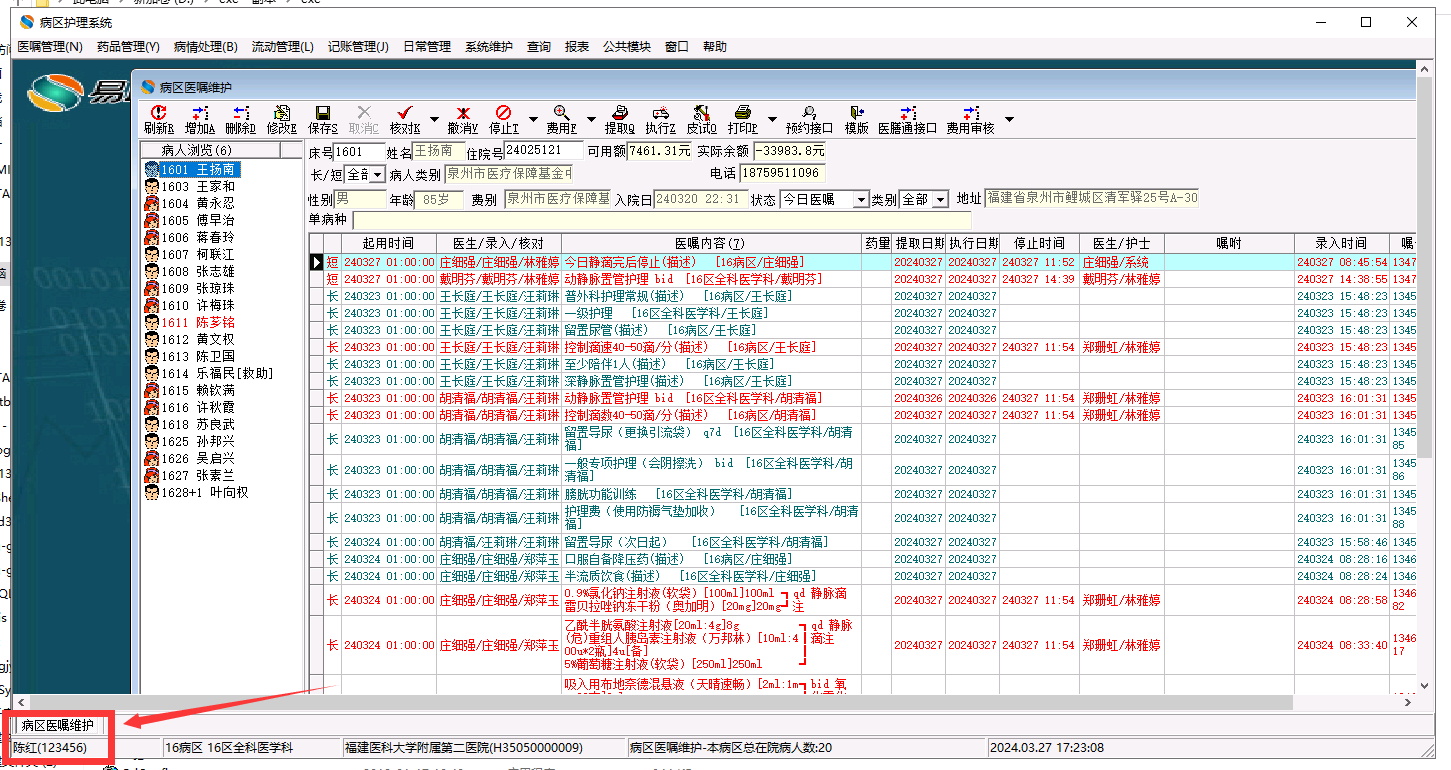Select patient 1605 傅早治 in the list
This screenshot has width=1451, height=770.
click(x=198, y=221)
